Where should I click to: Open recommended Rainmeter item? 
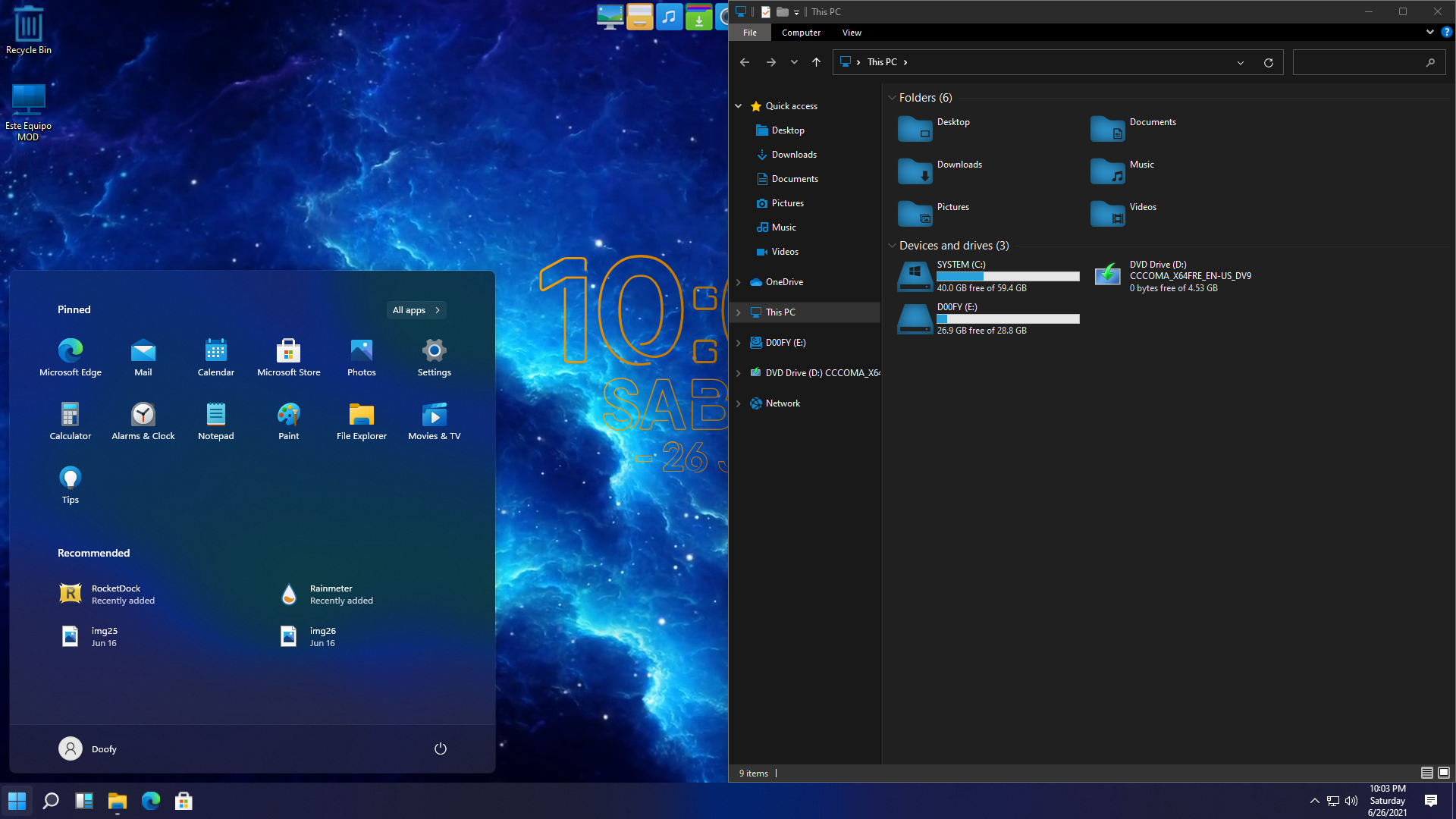[x=327, y=594]
